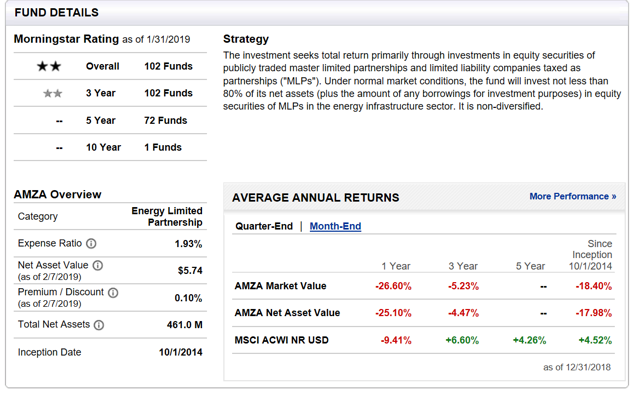
Task: Open the Premium / Discount info icon
Action: tap(113, 293)
